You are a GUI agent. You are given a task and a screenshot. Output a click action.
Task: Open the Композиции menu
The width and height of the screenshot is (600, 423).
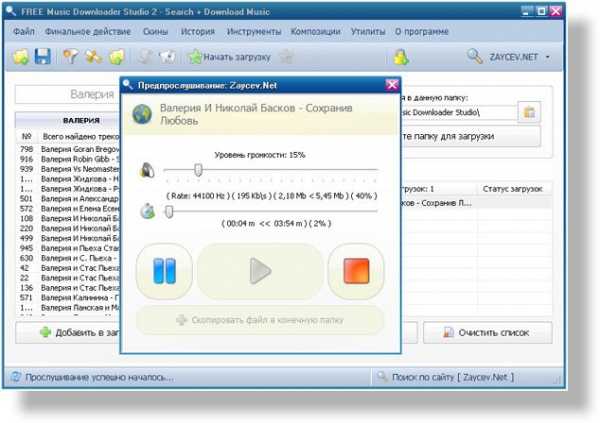click(x=315, y=31)
